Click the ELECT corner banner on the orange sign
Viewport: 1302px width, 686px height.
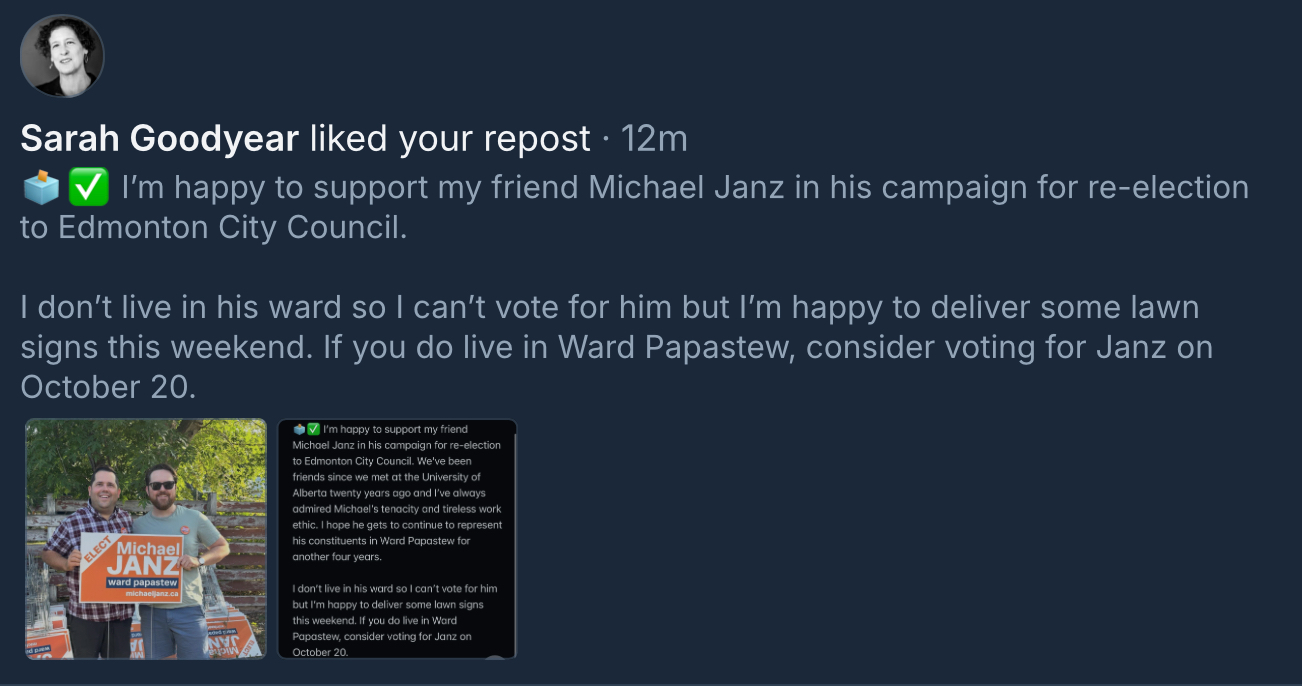[100, 550]
